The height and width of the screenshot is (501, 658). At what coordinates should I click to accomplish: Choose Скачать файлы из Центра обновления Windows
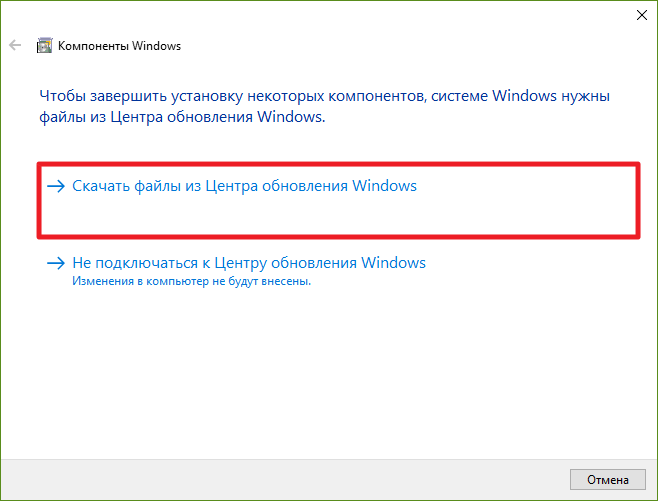click(x=244, y=186)
